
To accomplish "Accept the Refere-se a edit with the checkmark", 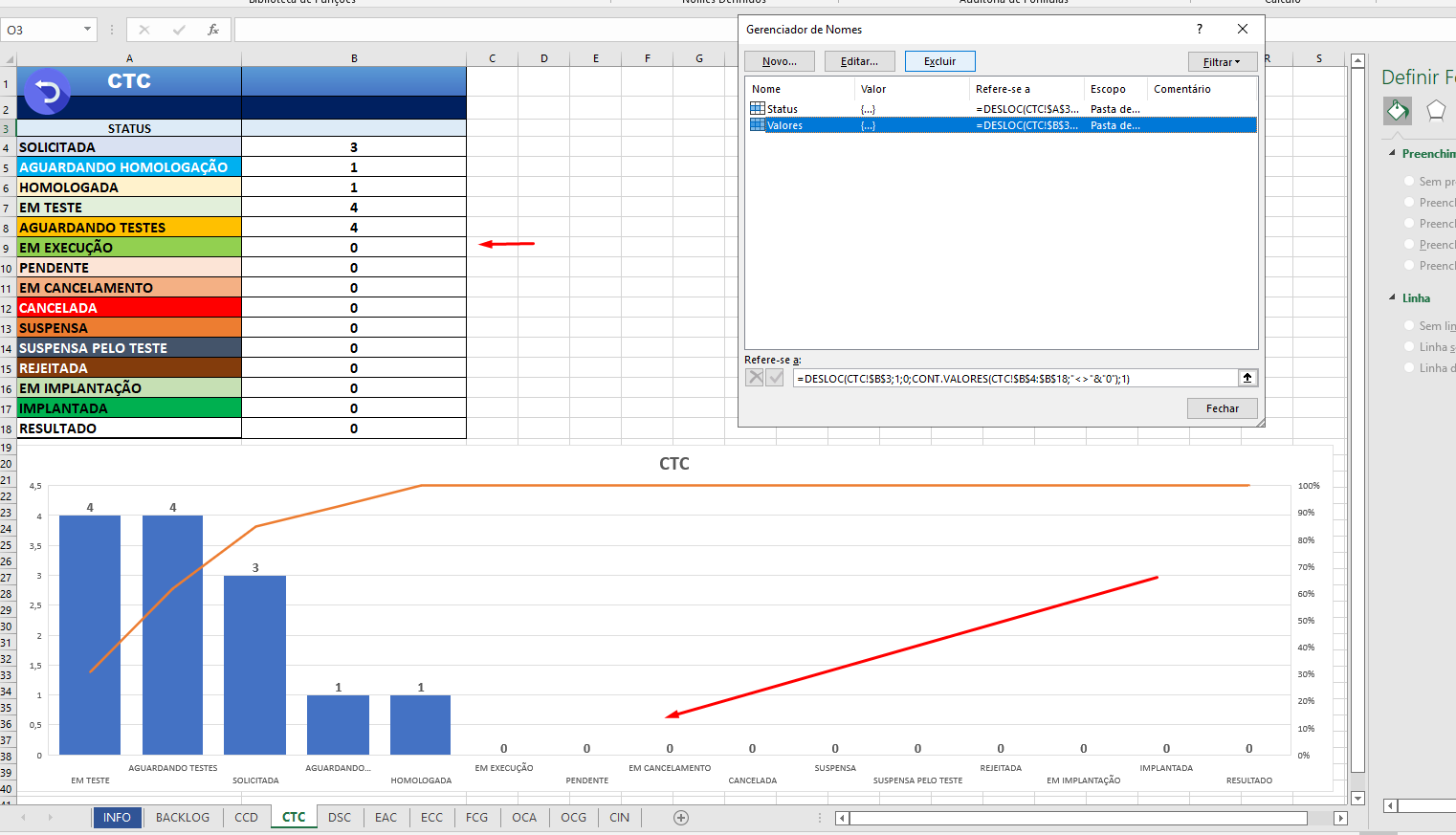I will (775, 378).
